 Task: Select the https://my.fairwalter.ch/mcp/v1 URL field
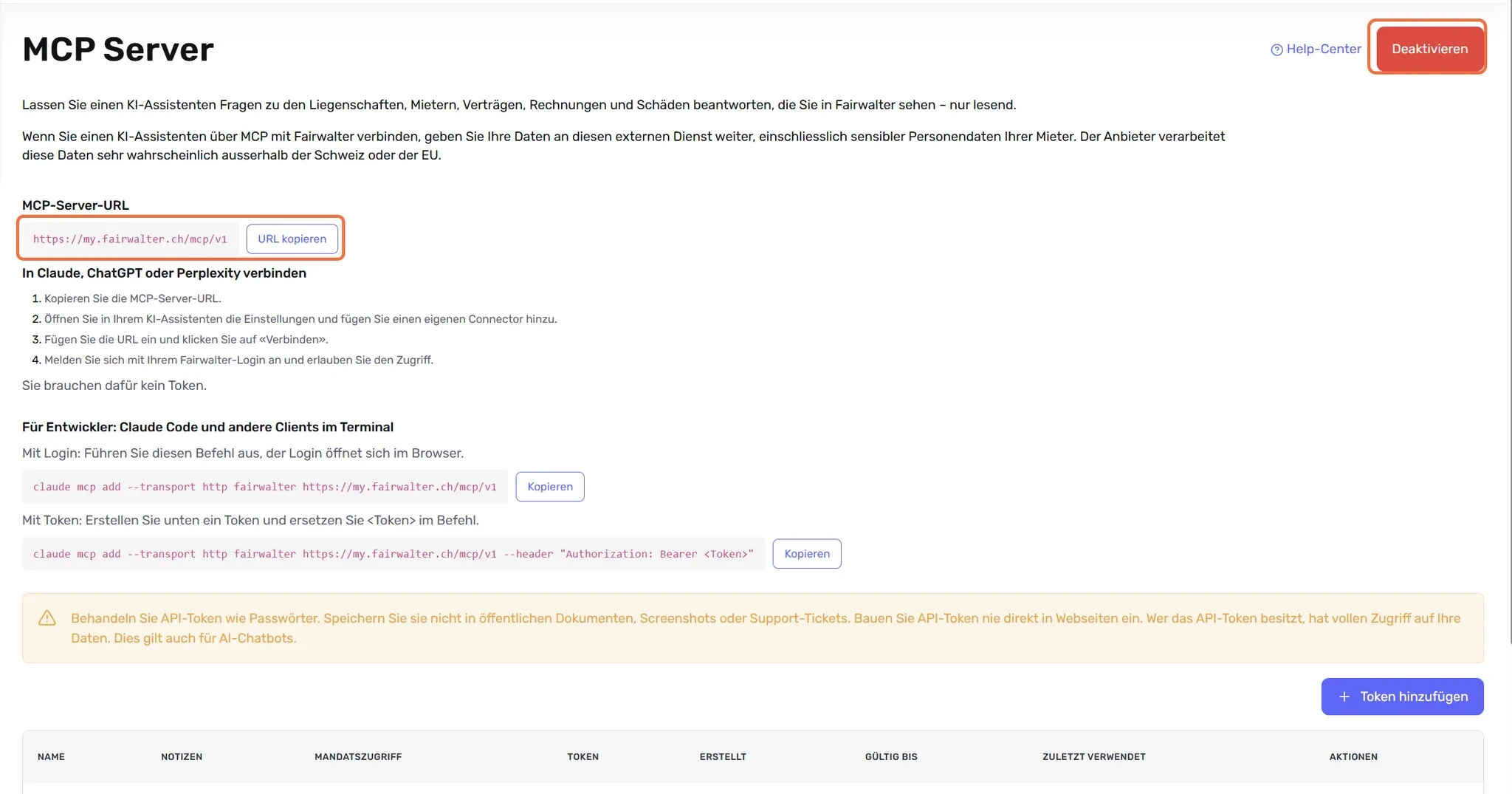(130, 239)
